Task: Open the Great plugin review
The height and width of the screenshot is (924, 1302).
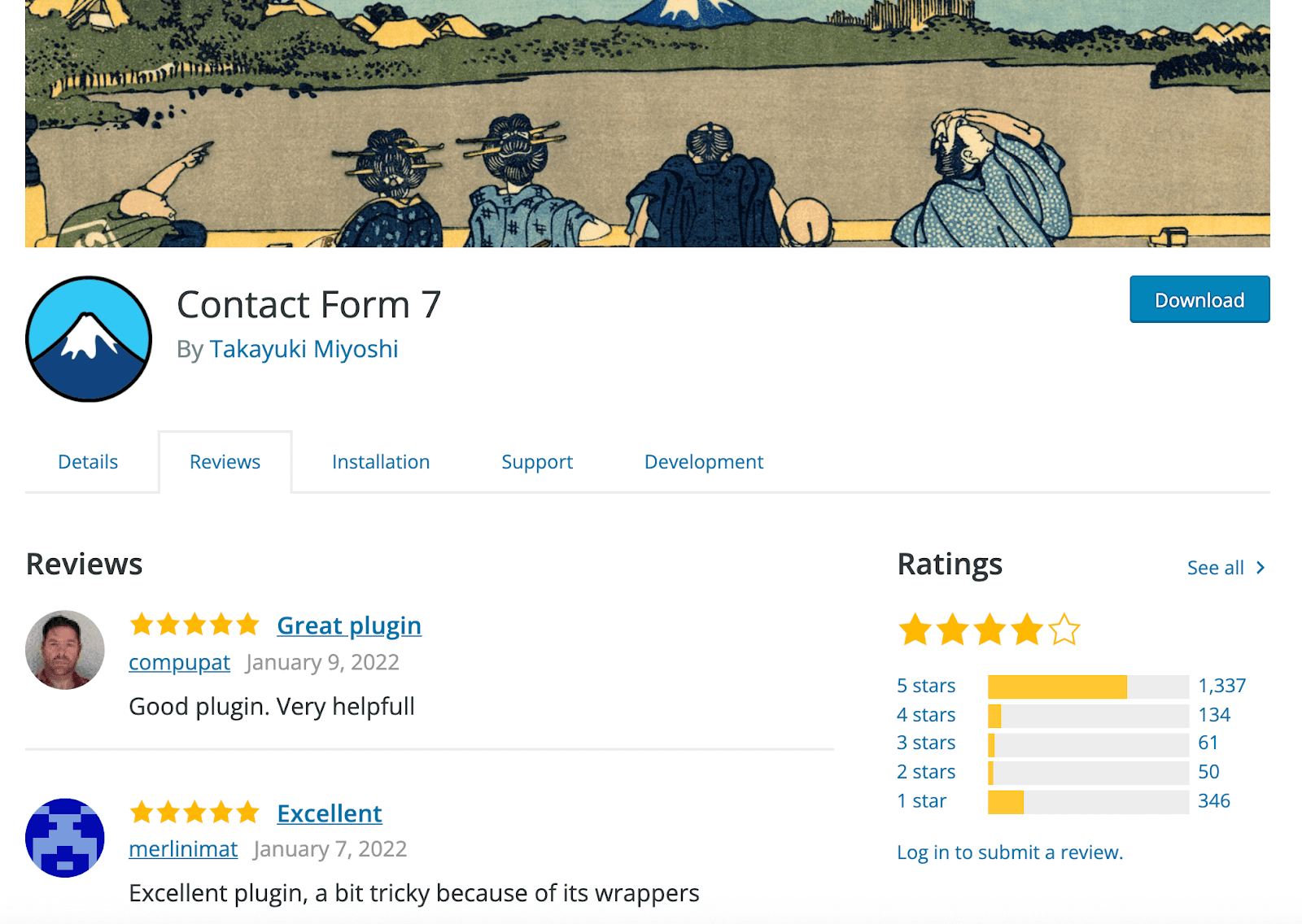Action: (348, 625)
